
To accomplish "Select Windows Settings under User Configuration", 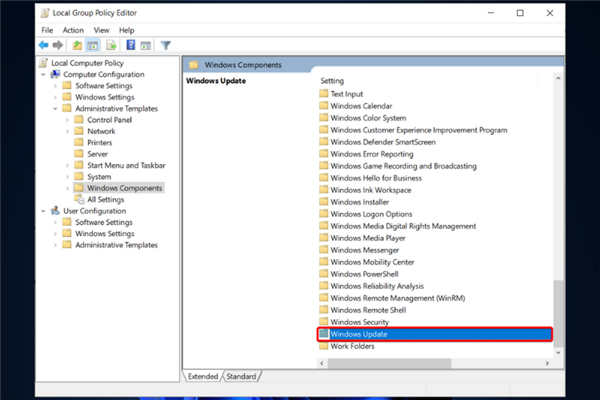I will click(105, 233).
